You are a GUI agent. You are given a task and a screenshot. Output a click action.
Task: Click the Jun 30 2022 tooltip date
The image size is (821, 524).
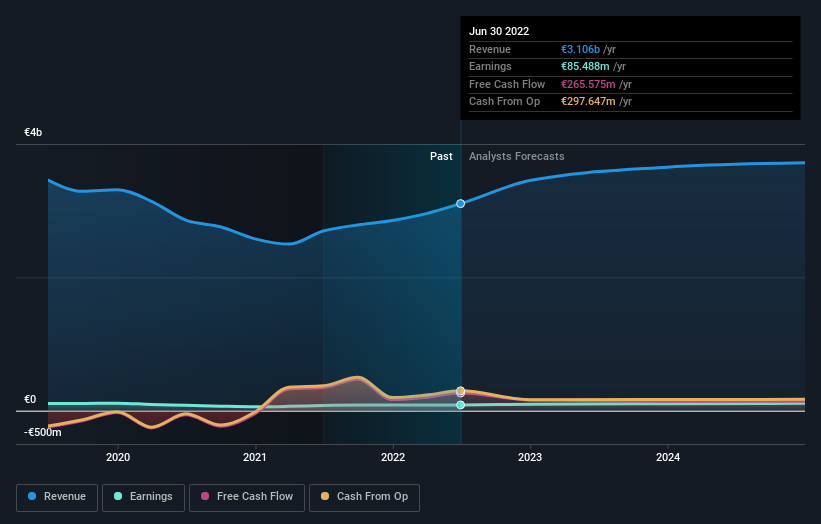tap(499, 31)
